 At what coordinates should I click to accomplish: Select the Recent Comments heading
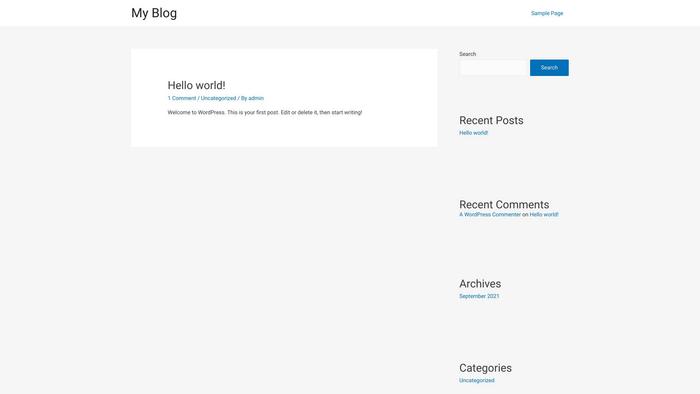(504, 205)
